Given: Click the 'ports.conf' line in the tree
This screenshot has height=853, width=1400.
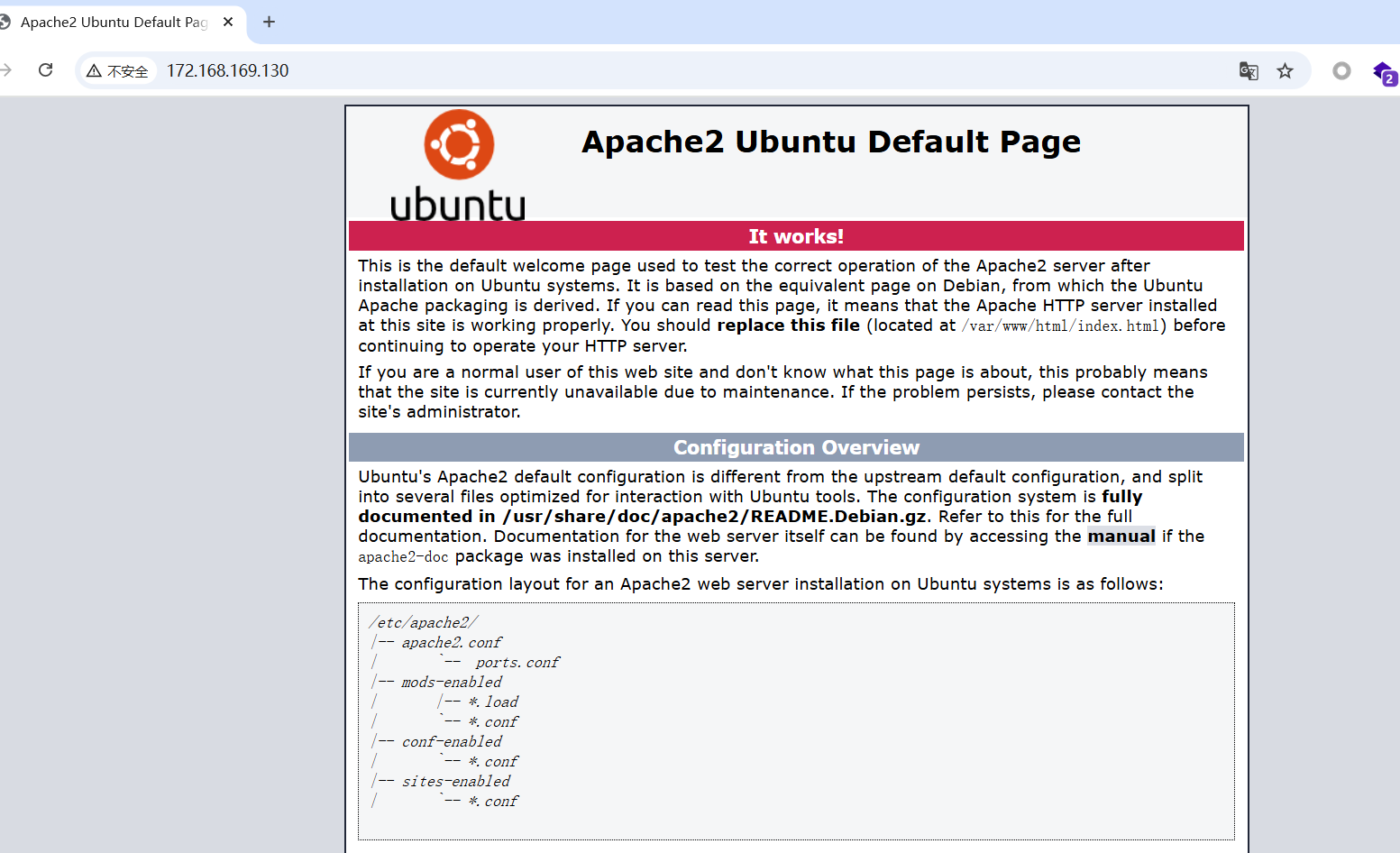Looking at the screenshot, I should pos(517,662).
